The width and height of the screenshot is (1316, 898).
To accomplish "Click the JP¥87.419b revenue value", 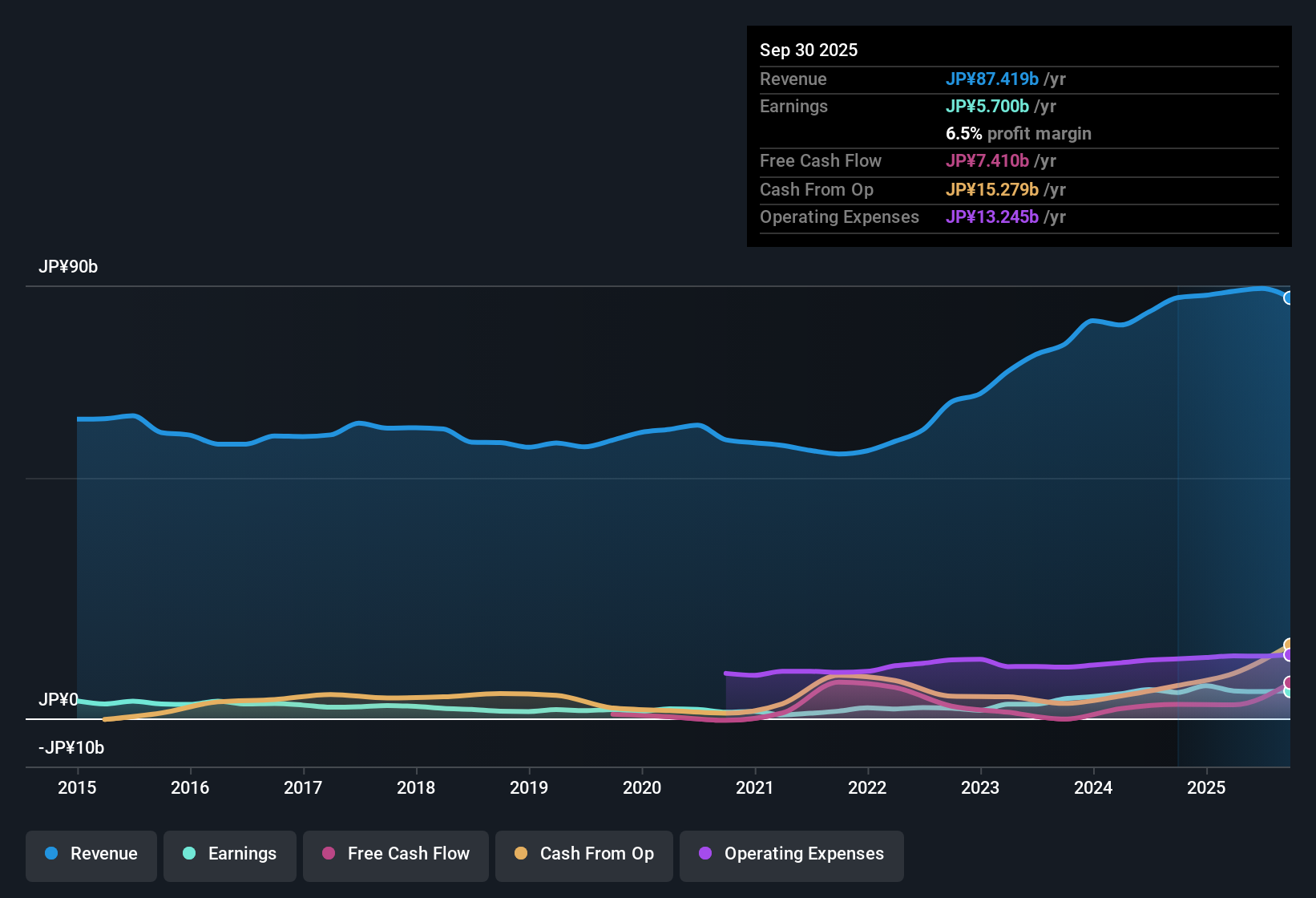I will click(x=993, y=79).
